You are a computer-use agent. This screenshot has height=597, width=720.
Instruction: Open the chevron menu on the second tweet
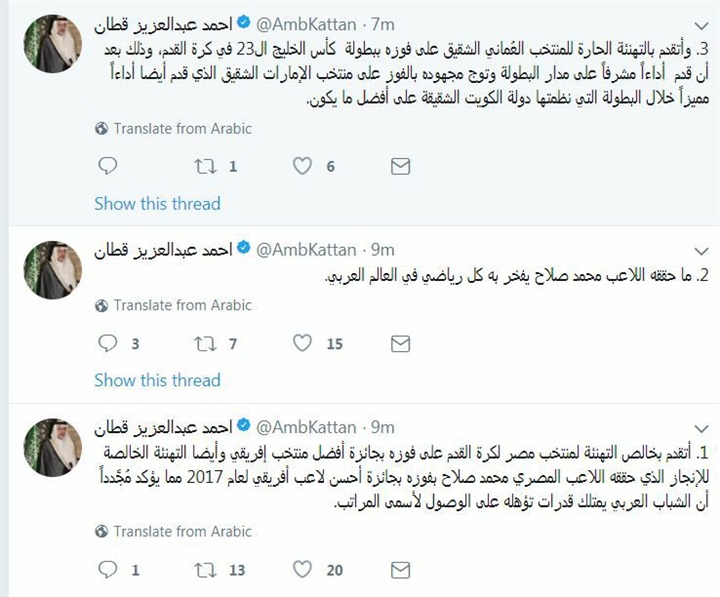[701, 251]
